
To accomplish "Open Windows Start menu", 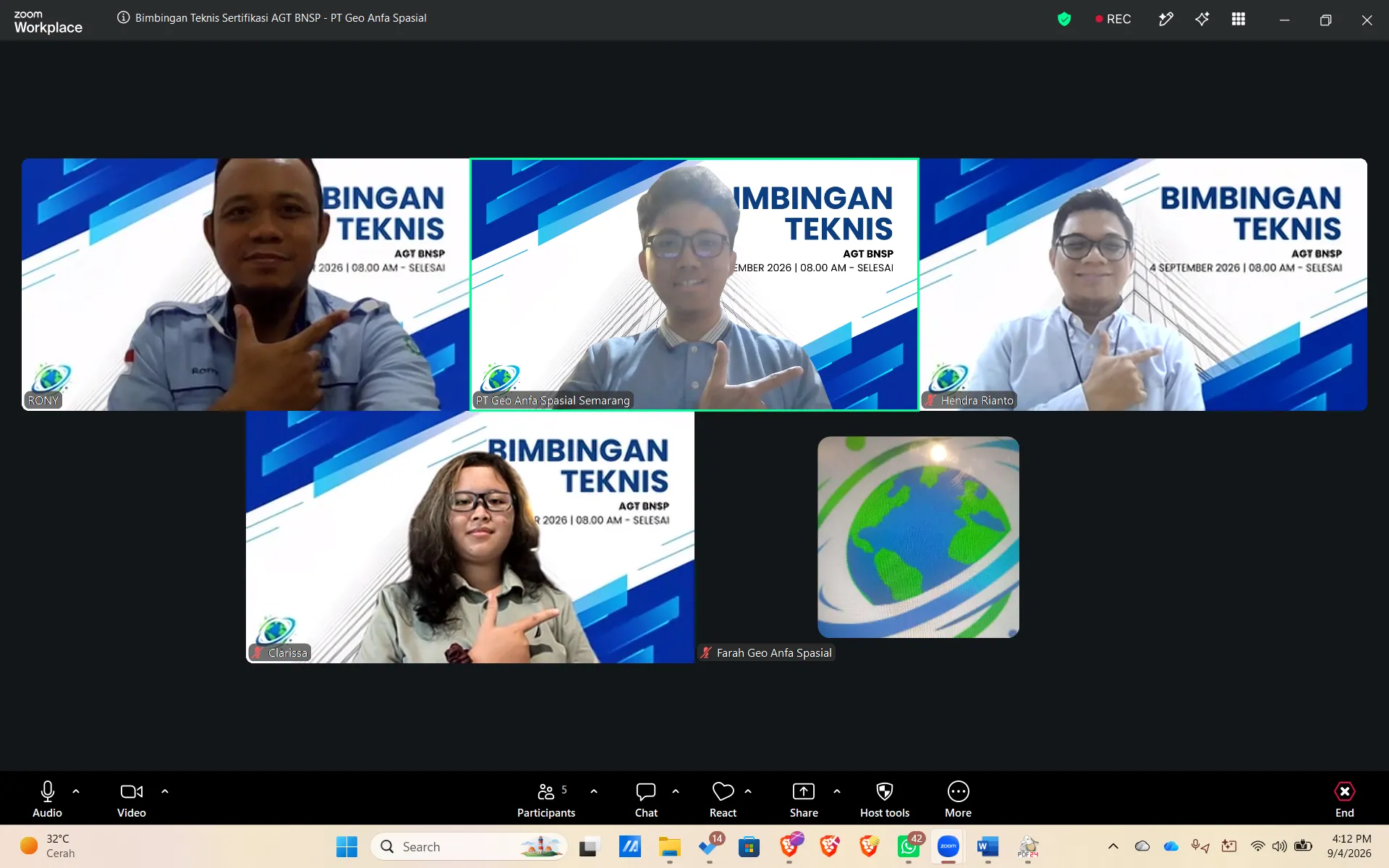I will [x=347, y=846].
